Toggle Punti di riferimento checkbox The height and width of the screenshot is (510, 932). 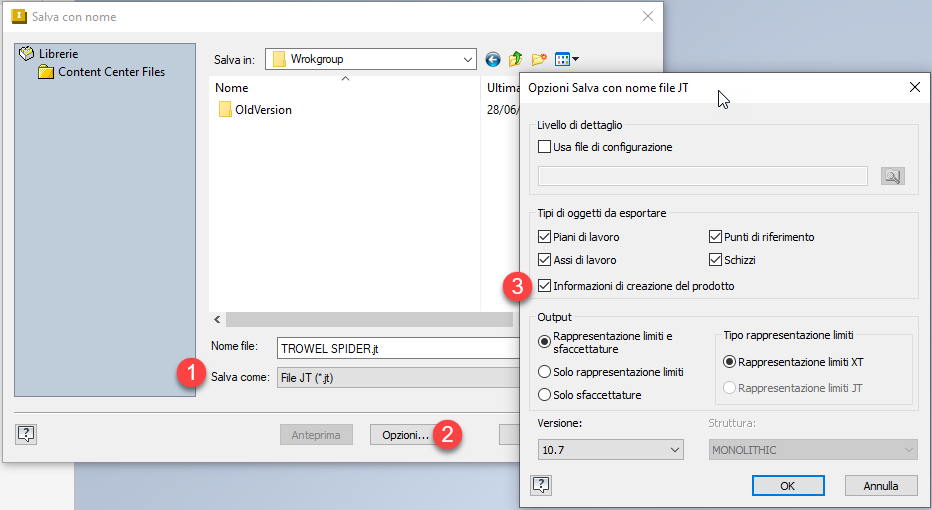[715, 237]
